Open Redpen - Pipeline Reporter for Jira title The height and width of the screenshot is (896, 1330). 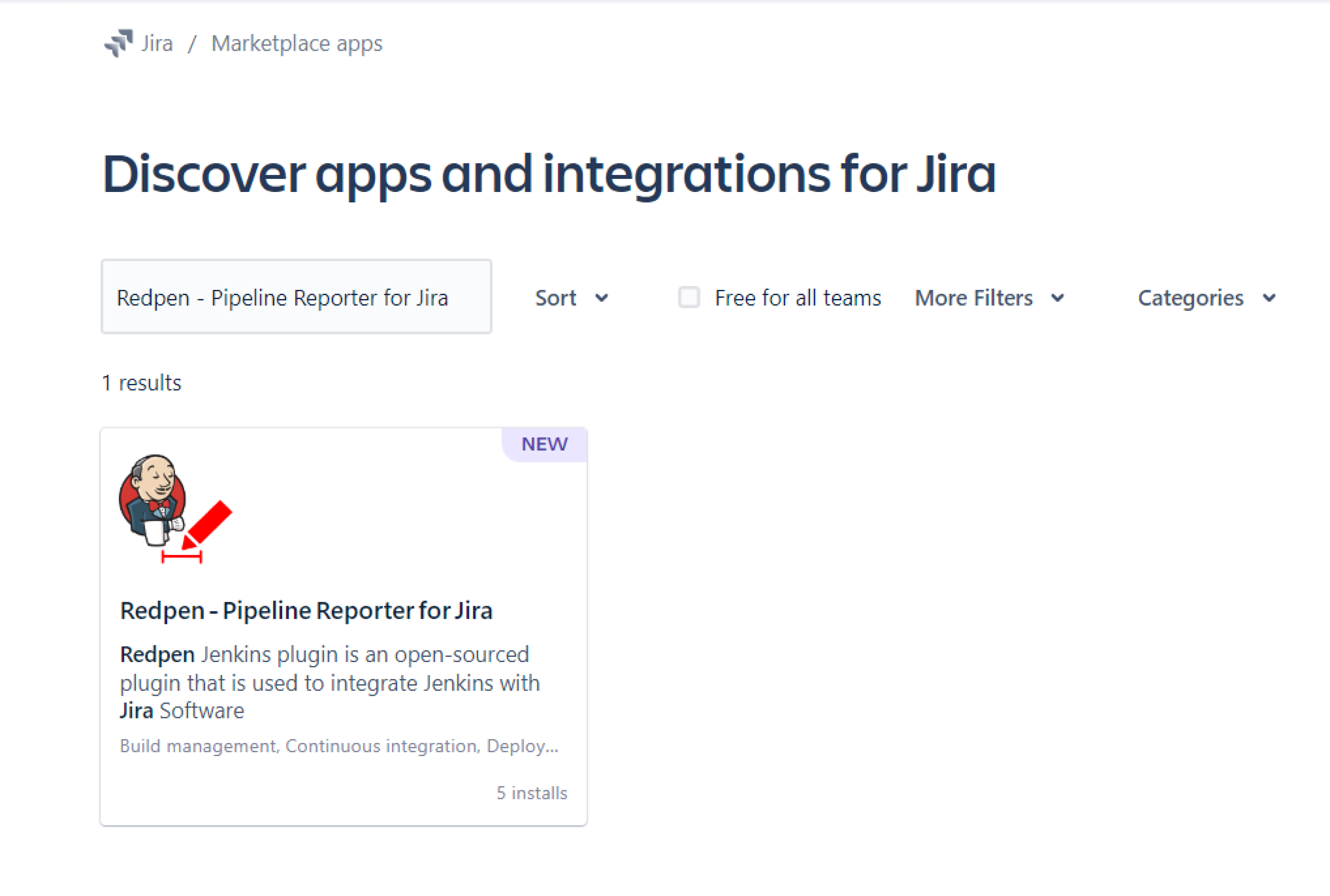(x=306, y=610)
